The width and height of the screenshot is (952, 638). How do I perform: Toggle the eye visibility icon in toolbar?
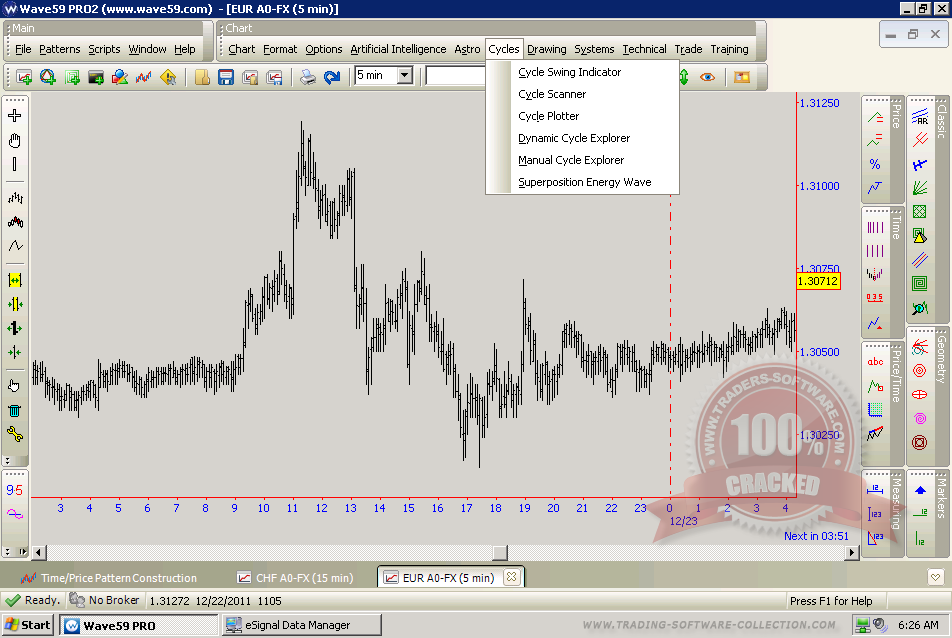(x=708, y=76)
